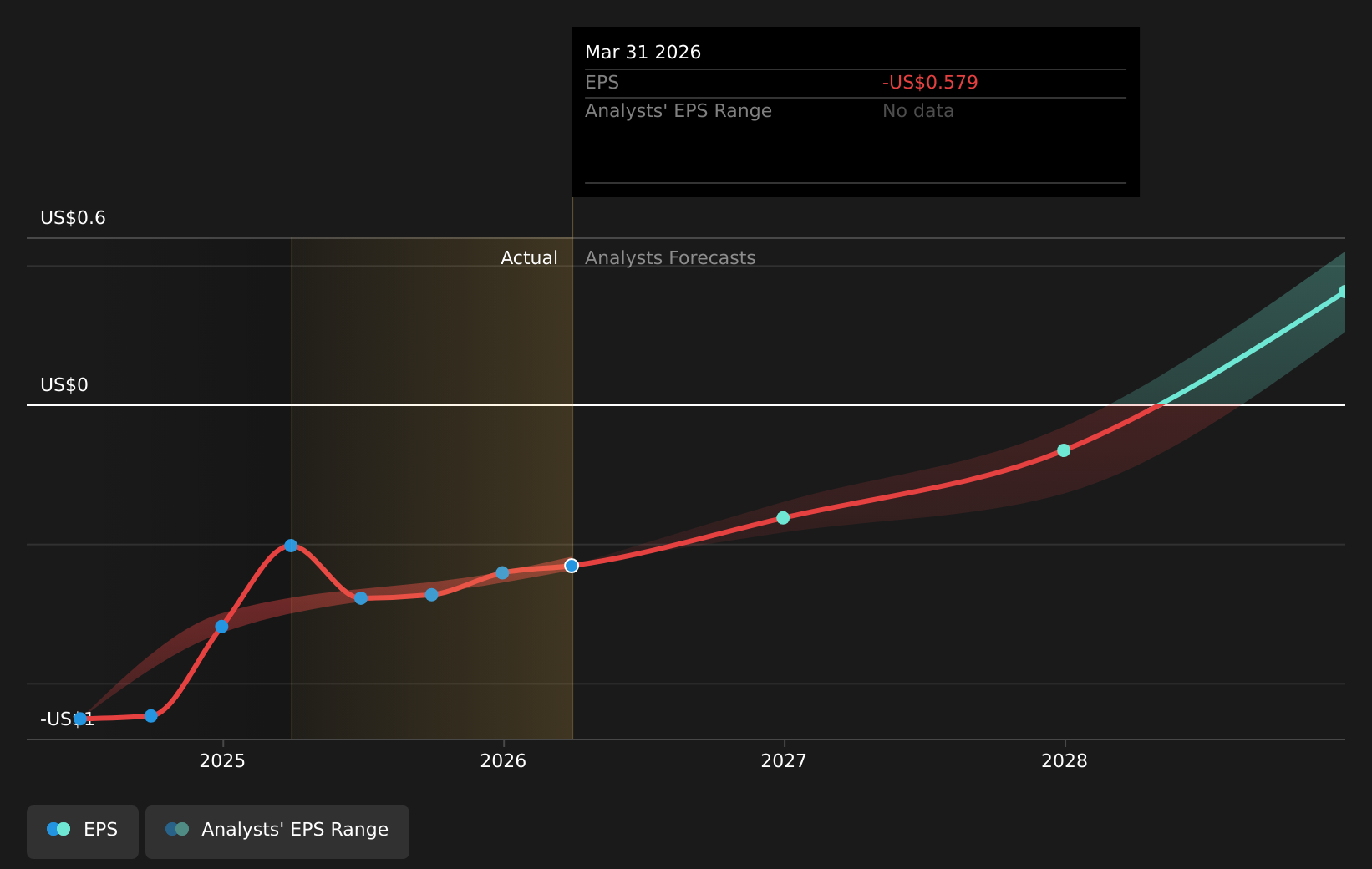Toggle the Analysts' EPS Range legend button
This screenshot has width=1372, height=869.
click(x=277, y=831)
